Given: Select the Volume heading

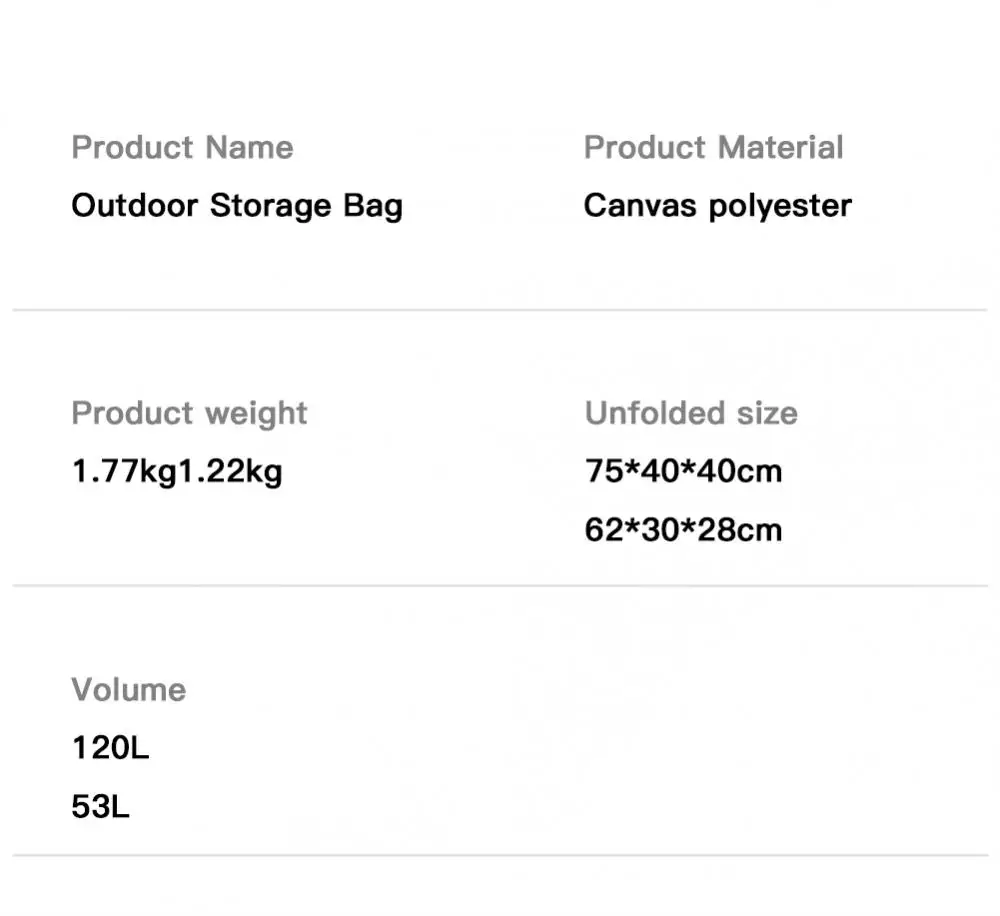Looking at the screenshot, I should point(128,689).
